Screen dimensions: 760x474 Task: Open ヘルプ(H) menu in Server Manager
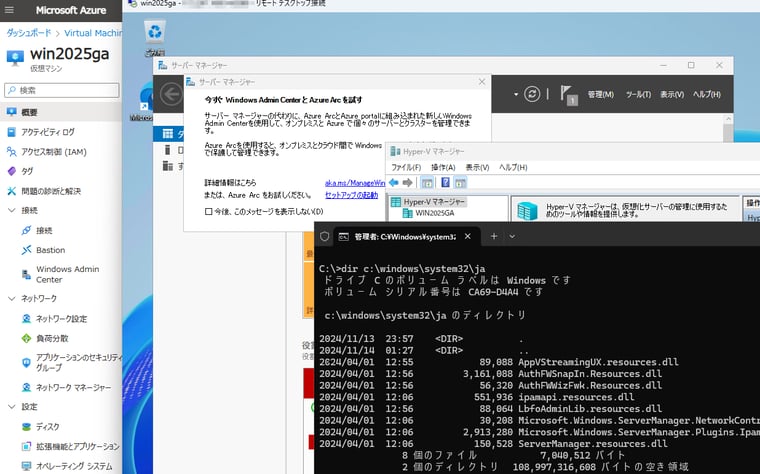[707, 95]
